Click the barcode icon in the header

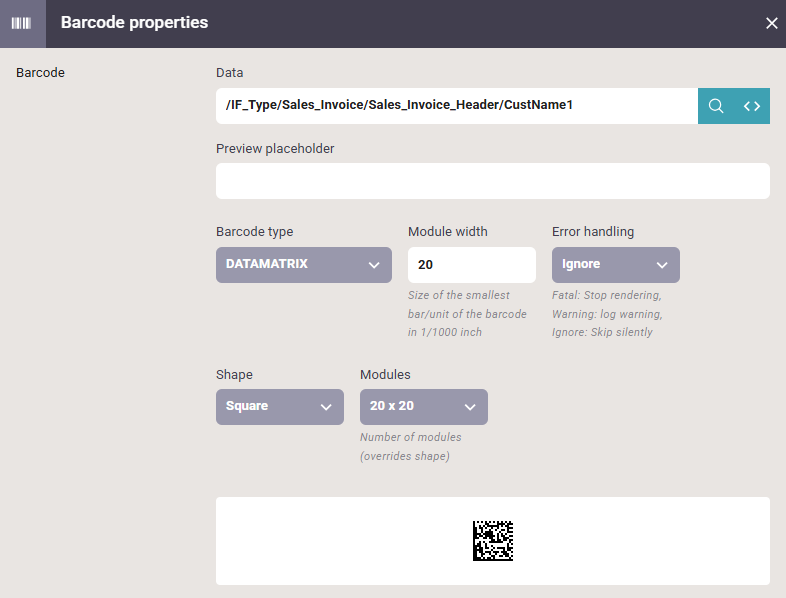pos(21,23)
